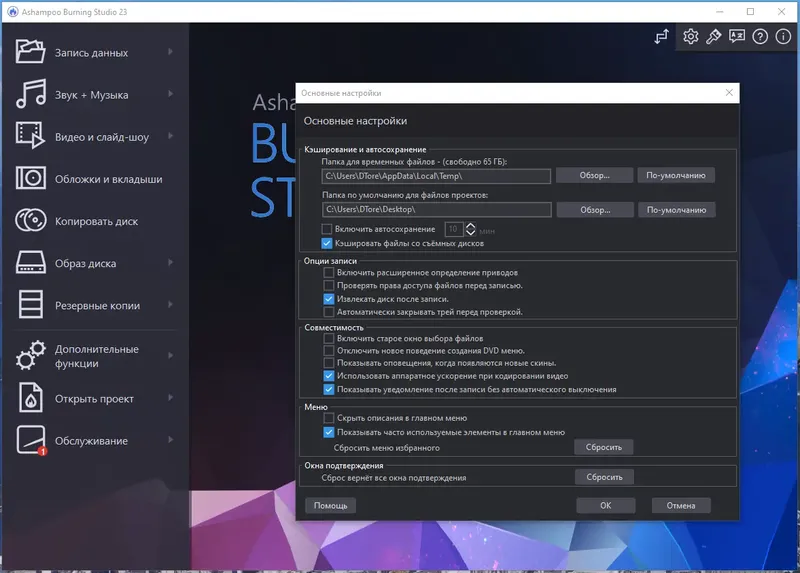Click По-умолчанию for the temporary files folder
This screenshot has width=800, height=573.
pyautogui.click(x=676, y=175)
